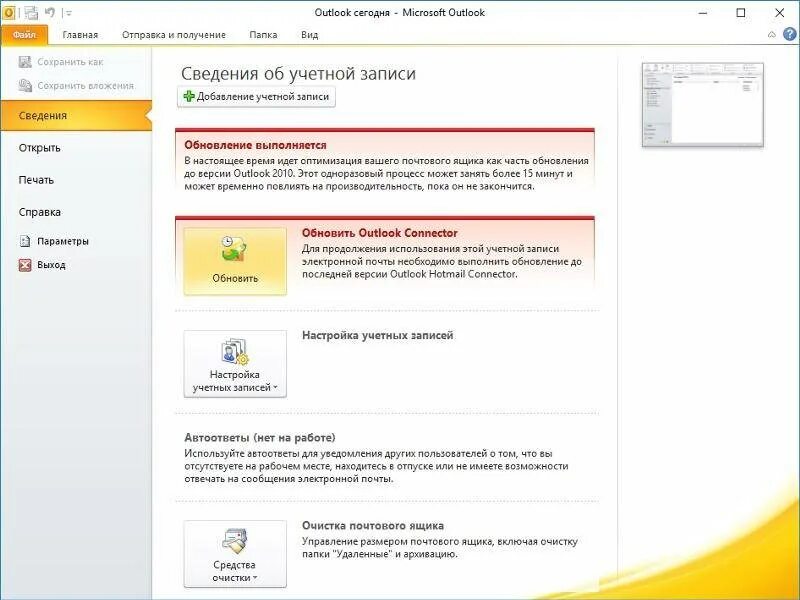Open the quick access toolbar customize dropdown

click(x=69, y=13)
